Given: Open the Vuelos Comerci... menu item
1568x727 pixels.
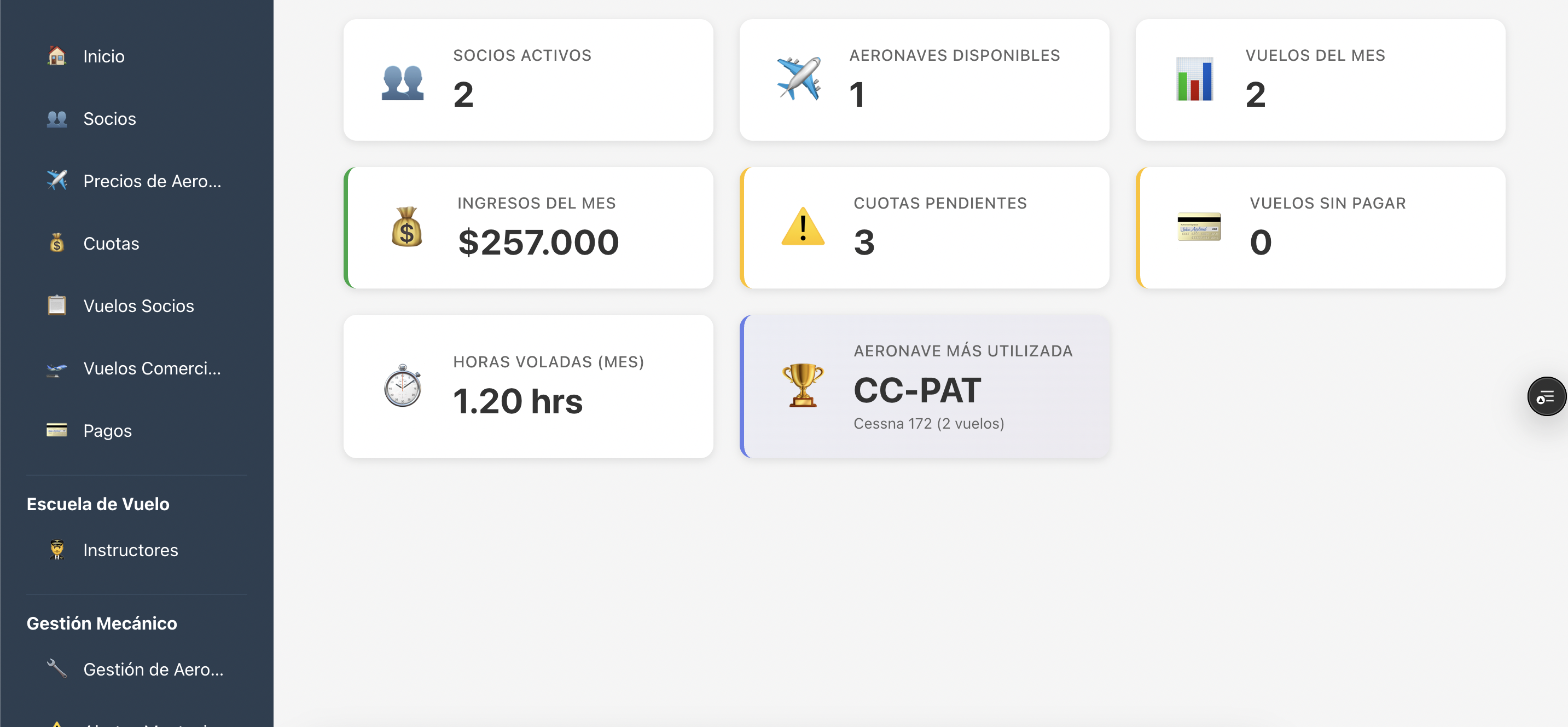Looking at the screenshot, I should click(152, 368).
